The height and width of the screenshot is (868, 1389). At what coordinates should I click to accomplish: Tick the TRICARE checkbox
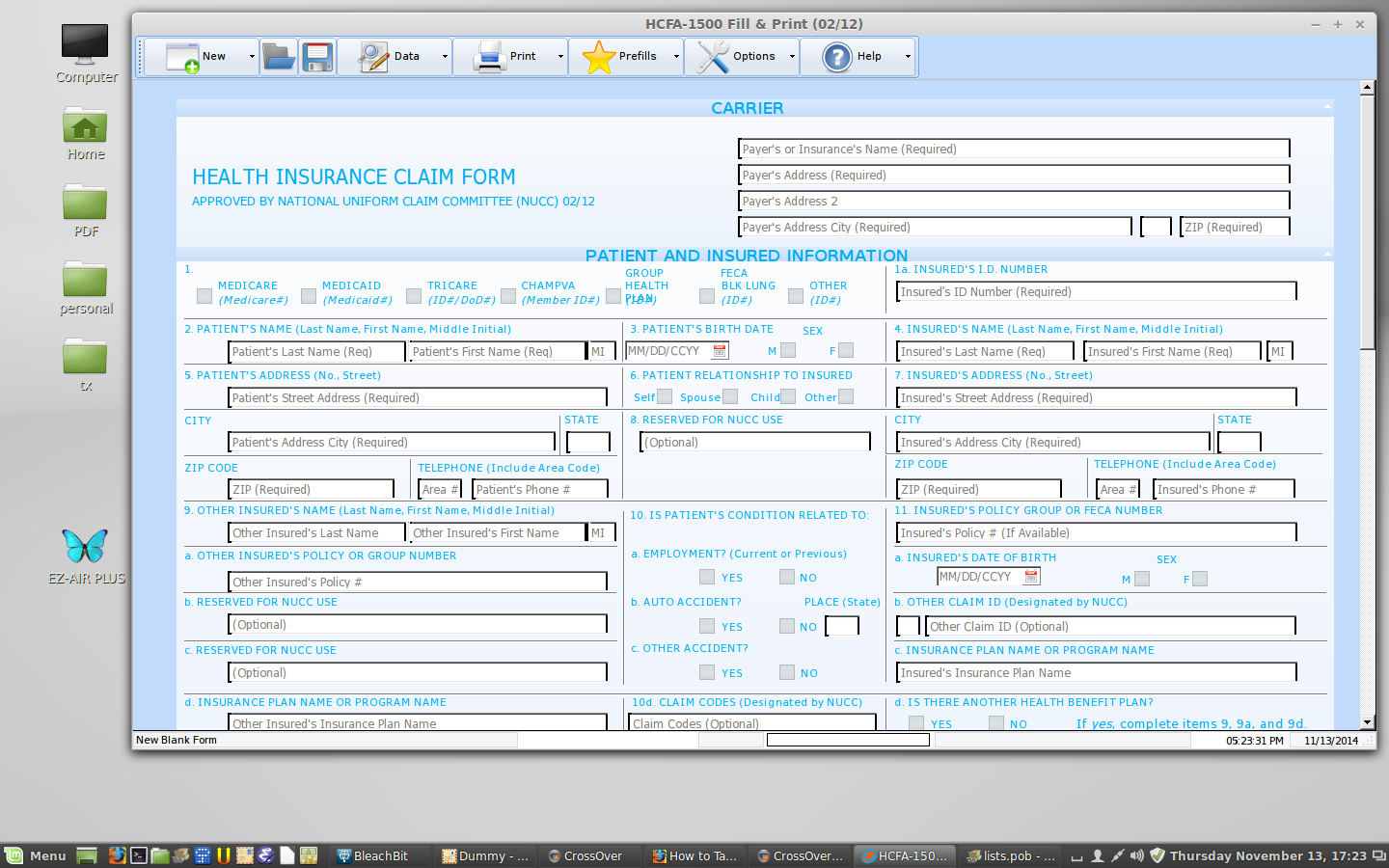[x=414, y=296]
